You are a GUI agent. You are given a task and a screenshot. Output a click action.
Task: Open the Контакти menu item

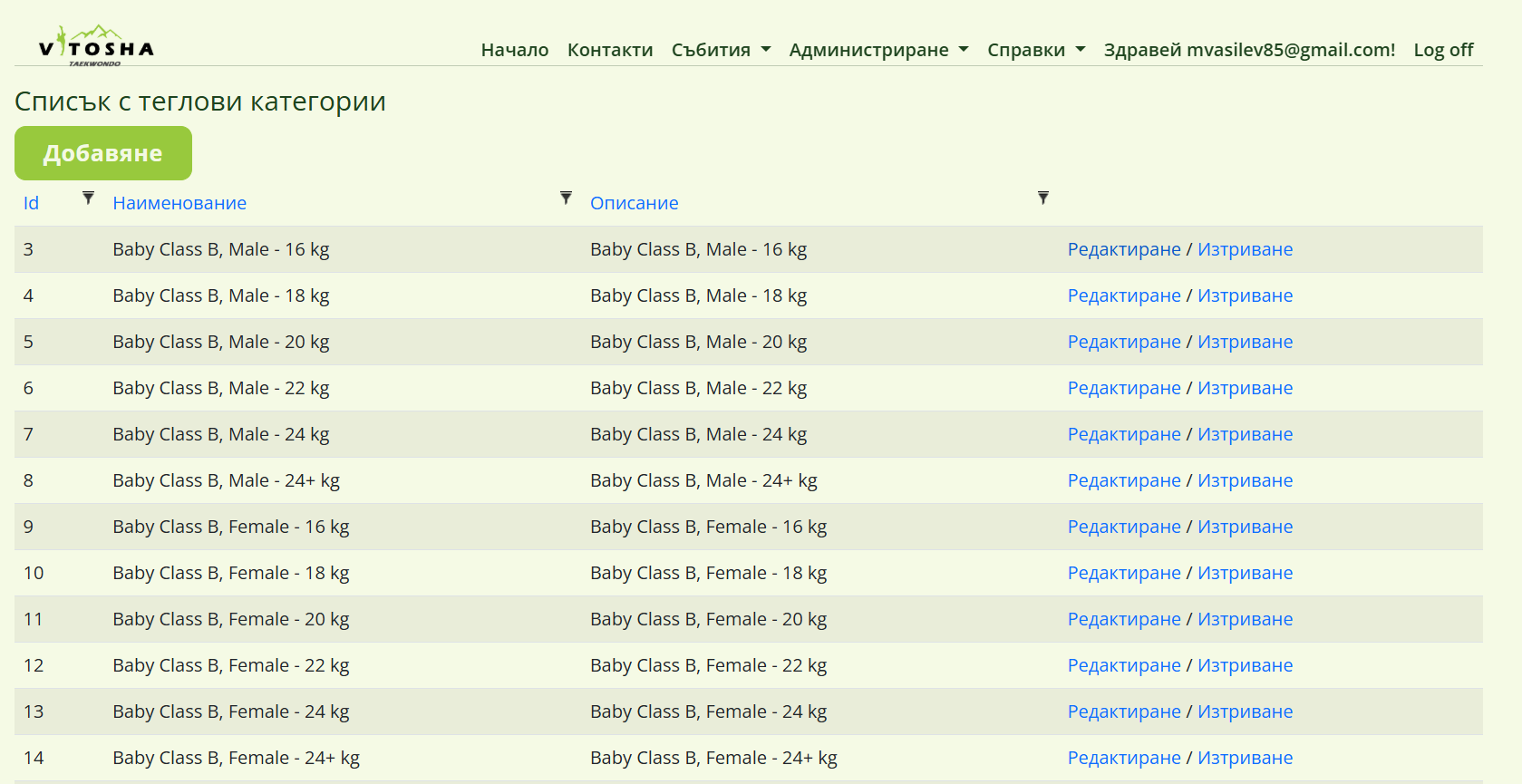(610, 50)
